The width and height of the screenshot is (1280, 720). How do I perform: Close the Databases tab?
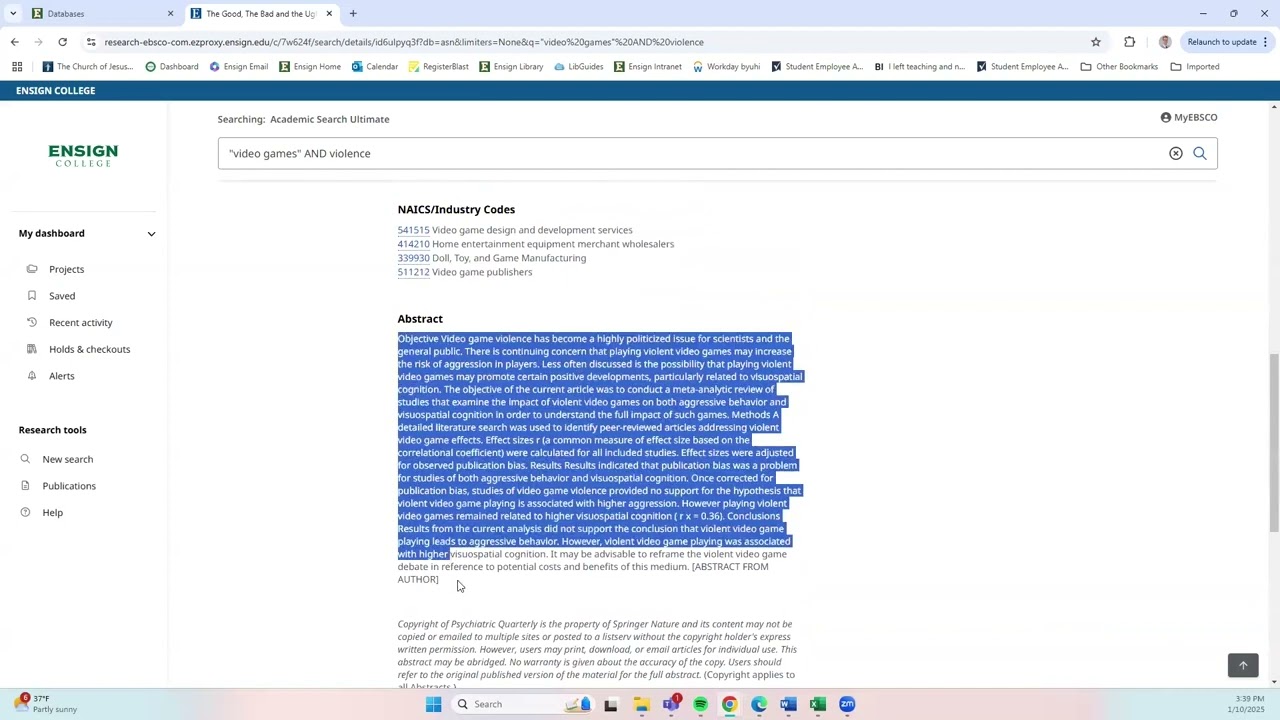tap(170, 13)
